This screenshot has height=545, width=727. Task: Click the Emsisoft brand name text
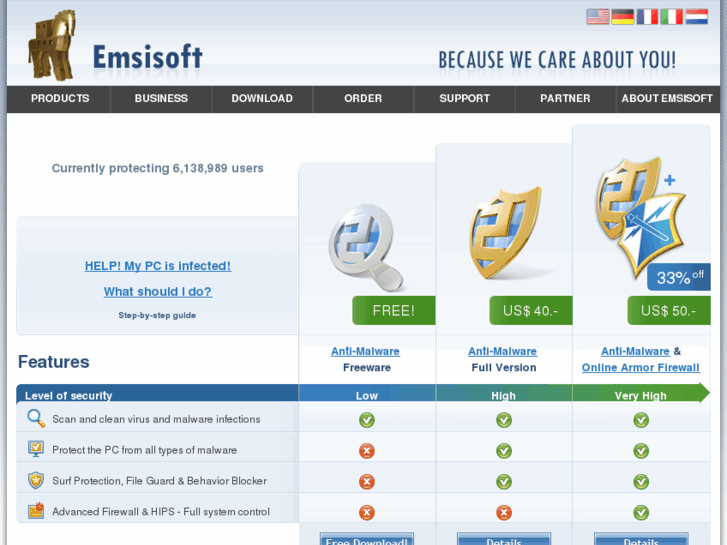click(x=147, y=57)
